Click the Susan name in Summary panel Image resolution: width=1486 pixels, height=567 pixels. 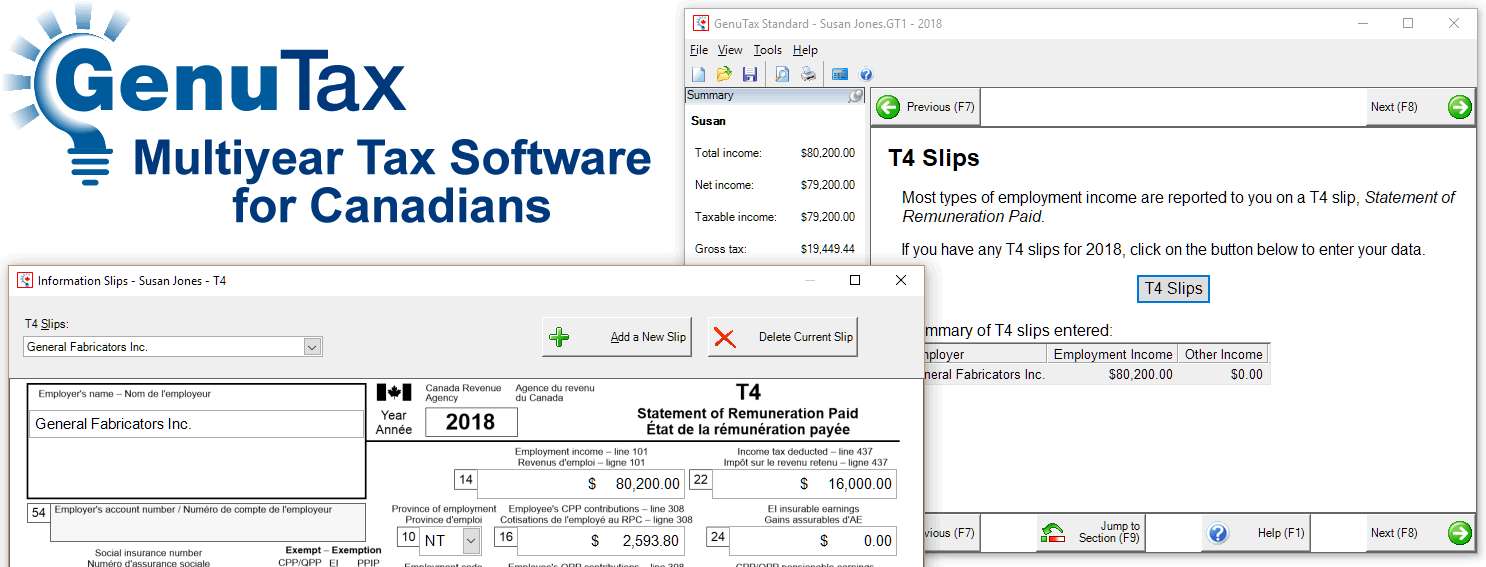coord(708,121)
